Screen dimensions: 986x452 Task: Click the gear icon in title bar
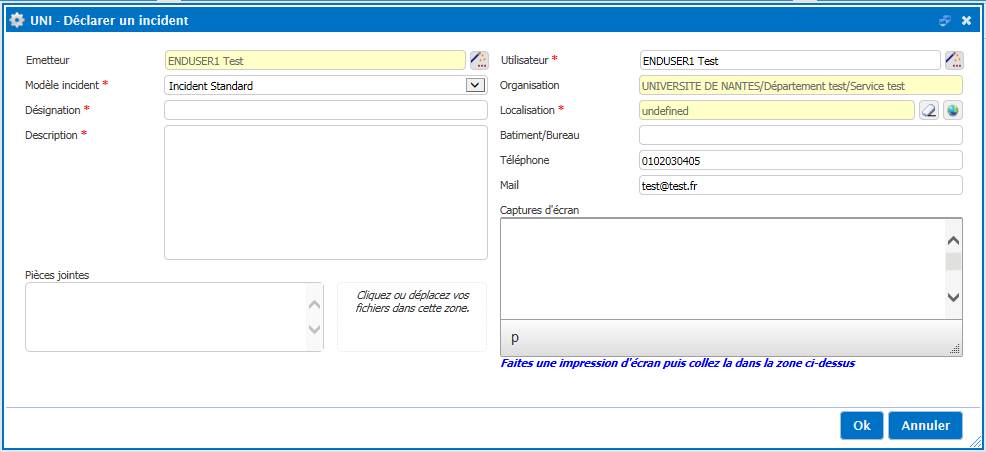pos(16,20)
